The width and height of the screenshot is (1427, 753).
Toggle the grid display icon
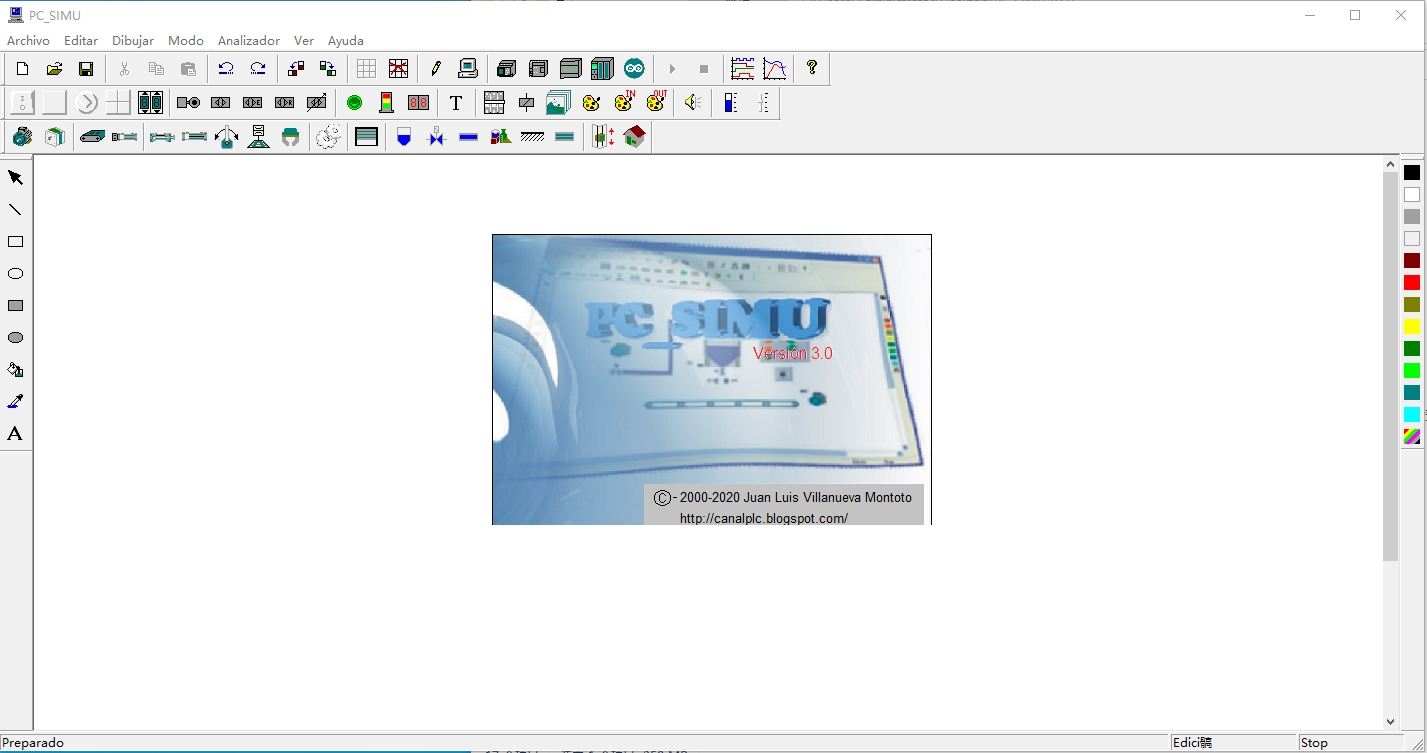[x=367, y=69]
